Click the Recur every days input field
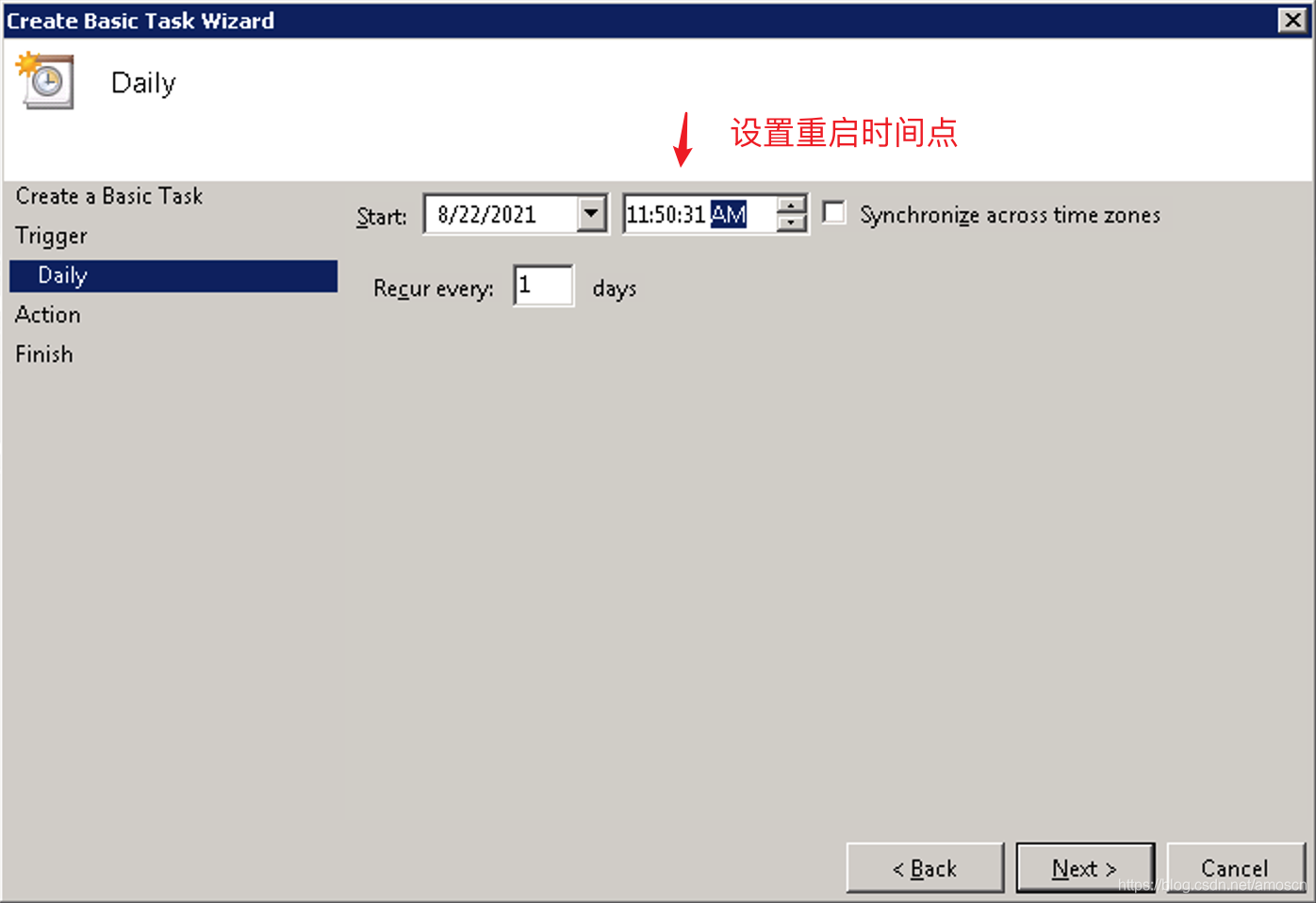 544,286
